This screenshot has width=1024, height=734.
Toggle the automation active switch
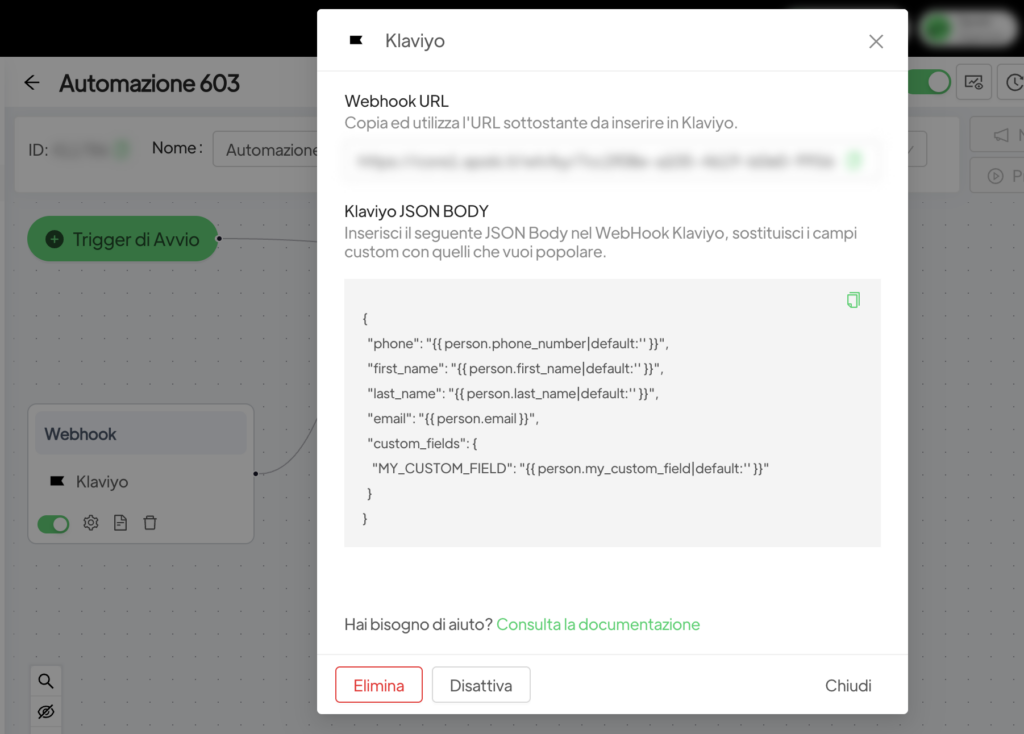pos(929,83)
